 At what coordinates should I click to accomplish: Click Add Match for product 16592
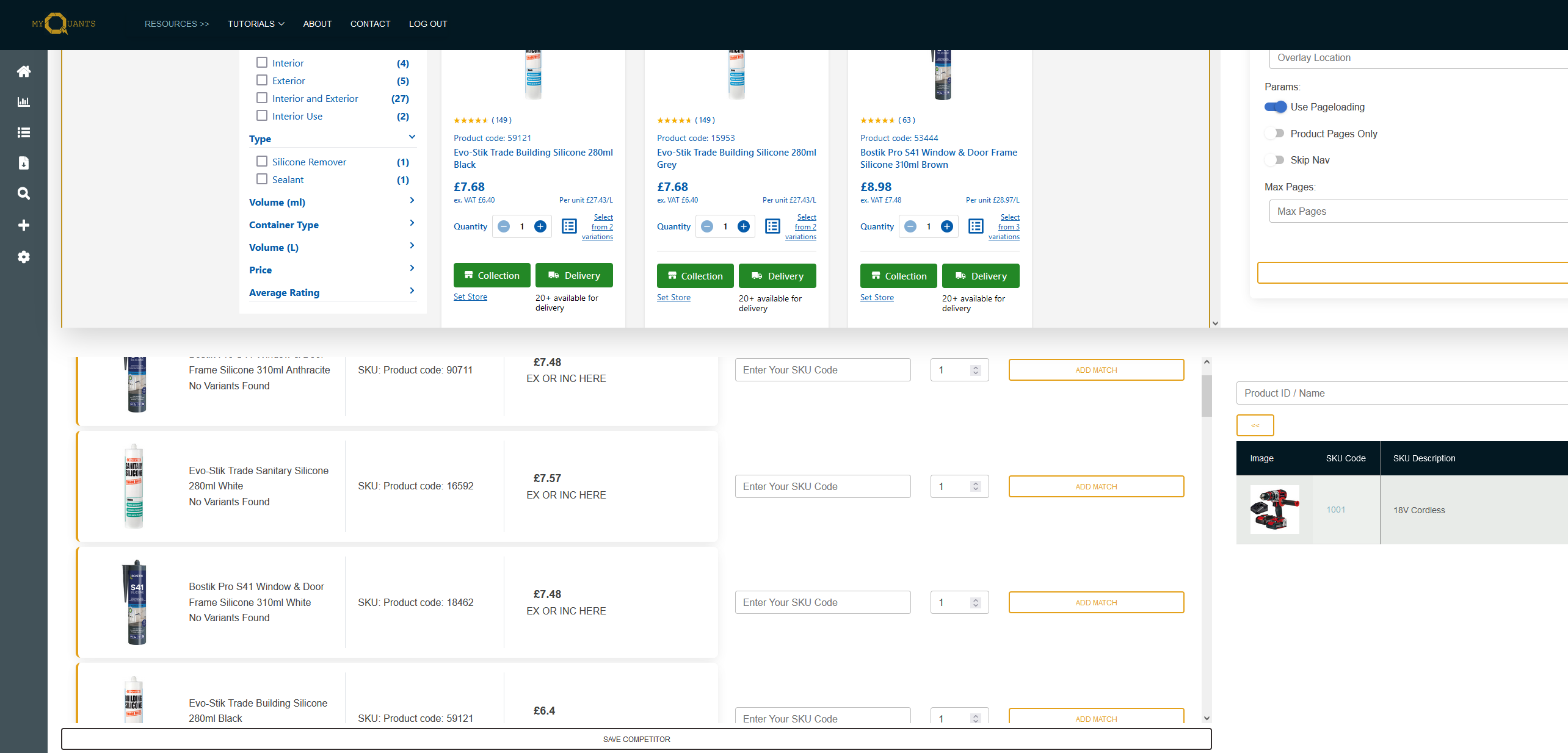(1096, 486)
